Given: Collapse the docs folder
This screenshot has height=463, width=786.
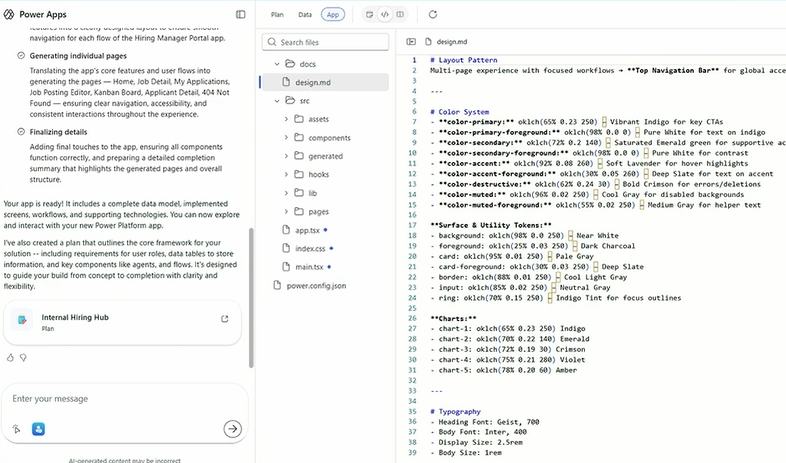Looking at the screenshot, I should (276, 64).
